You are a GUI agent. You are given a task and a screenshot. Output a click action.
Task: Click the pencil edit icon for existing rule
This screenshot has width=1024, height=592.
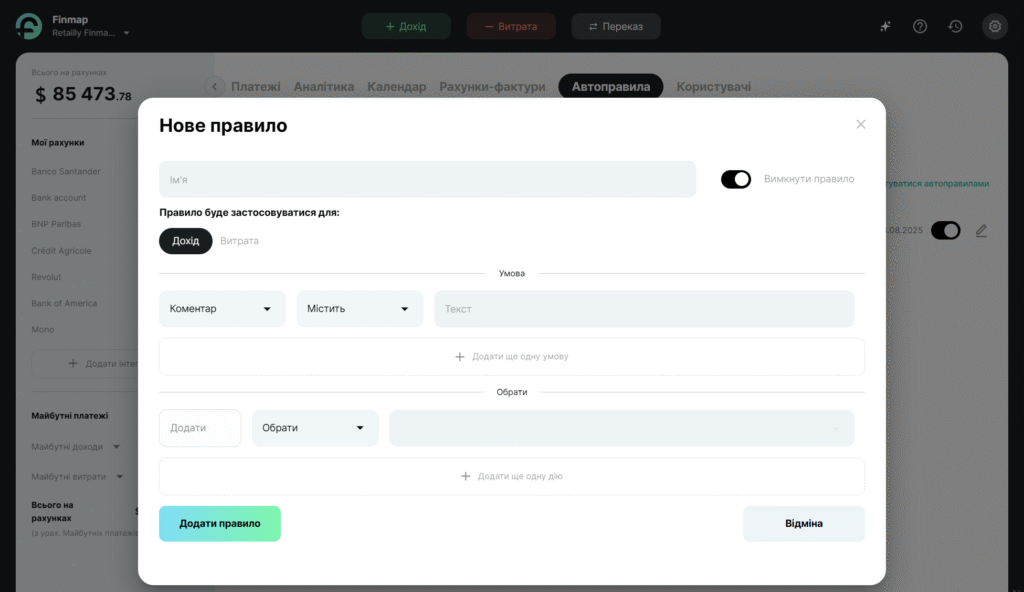981,231
